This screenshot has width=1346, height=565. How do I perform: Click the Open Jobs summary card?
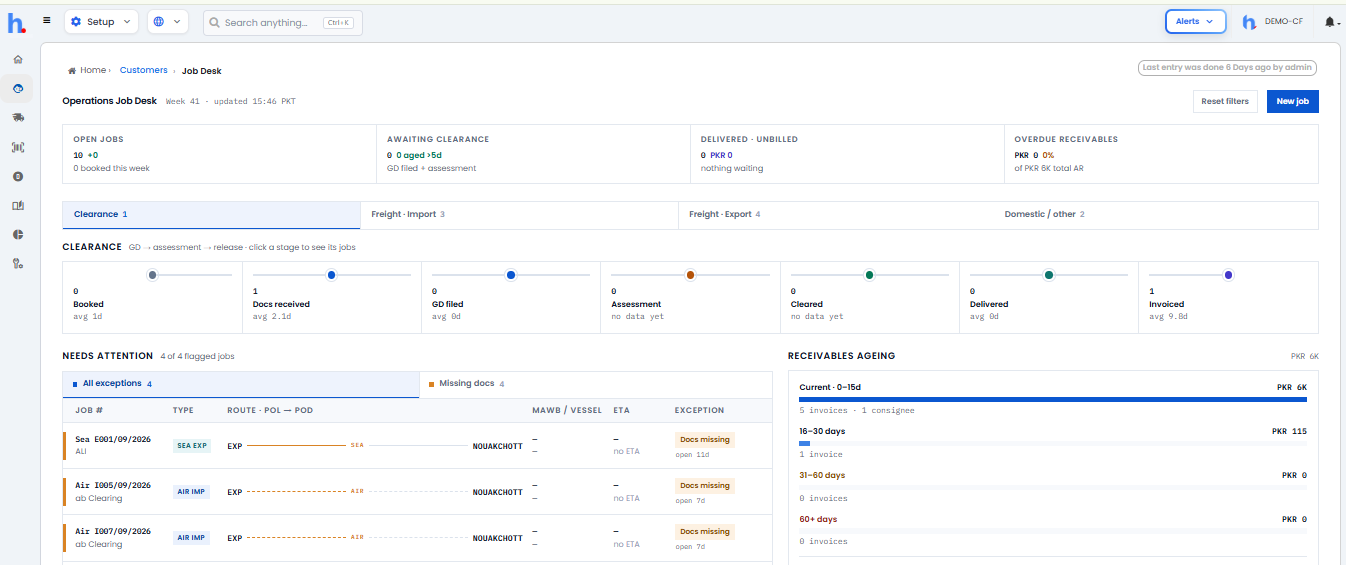pos(219,154)
